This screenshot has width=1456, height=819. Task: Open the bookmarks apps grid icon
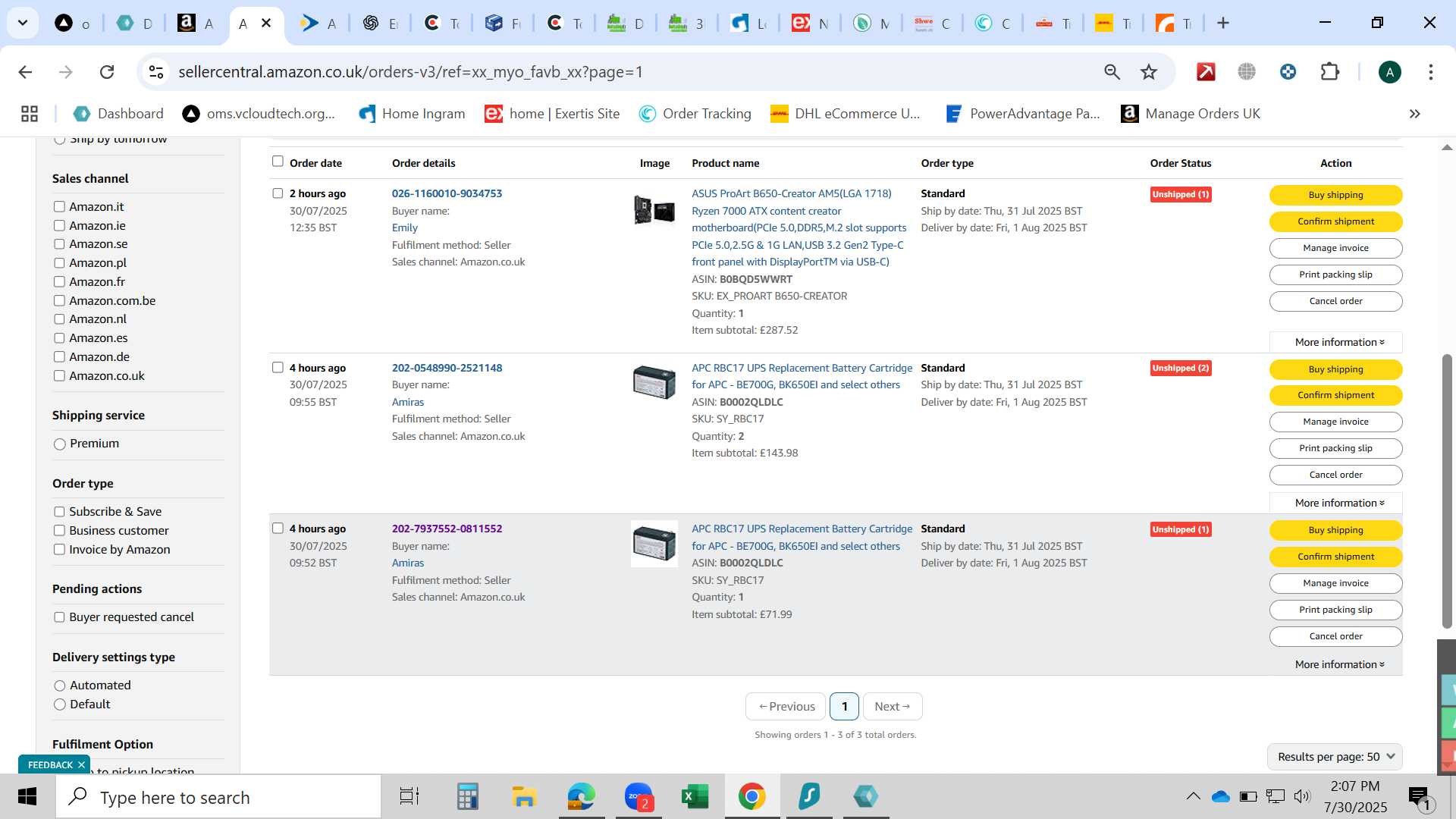[x=30, y=114]
